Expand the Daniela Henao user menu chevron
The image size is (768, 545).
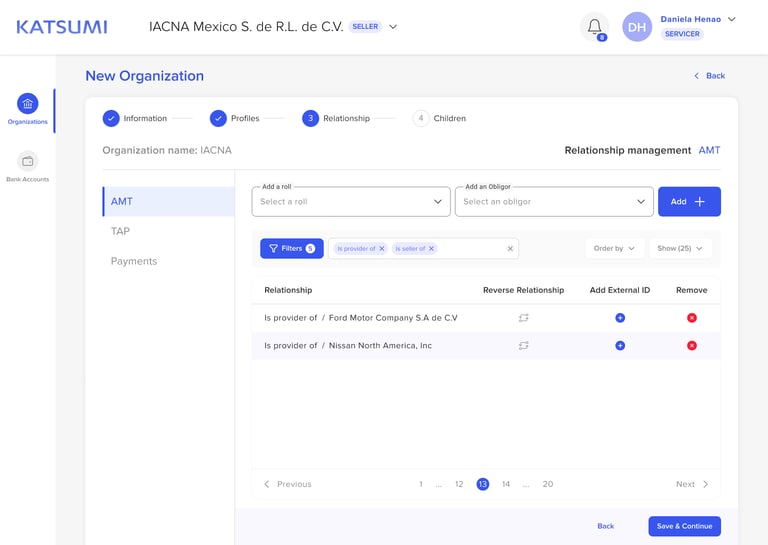(x=732, y=19)
